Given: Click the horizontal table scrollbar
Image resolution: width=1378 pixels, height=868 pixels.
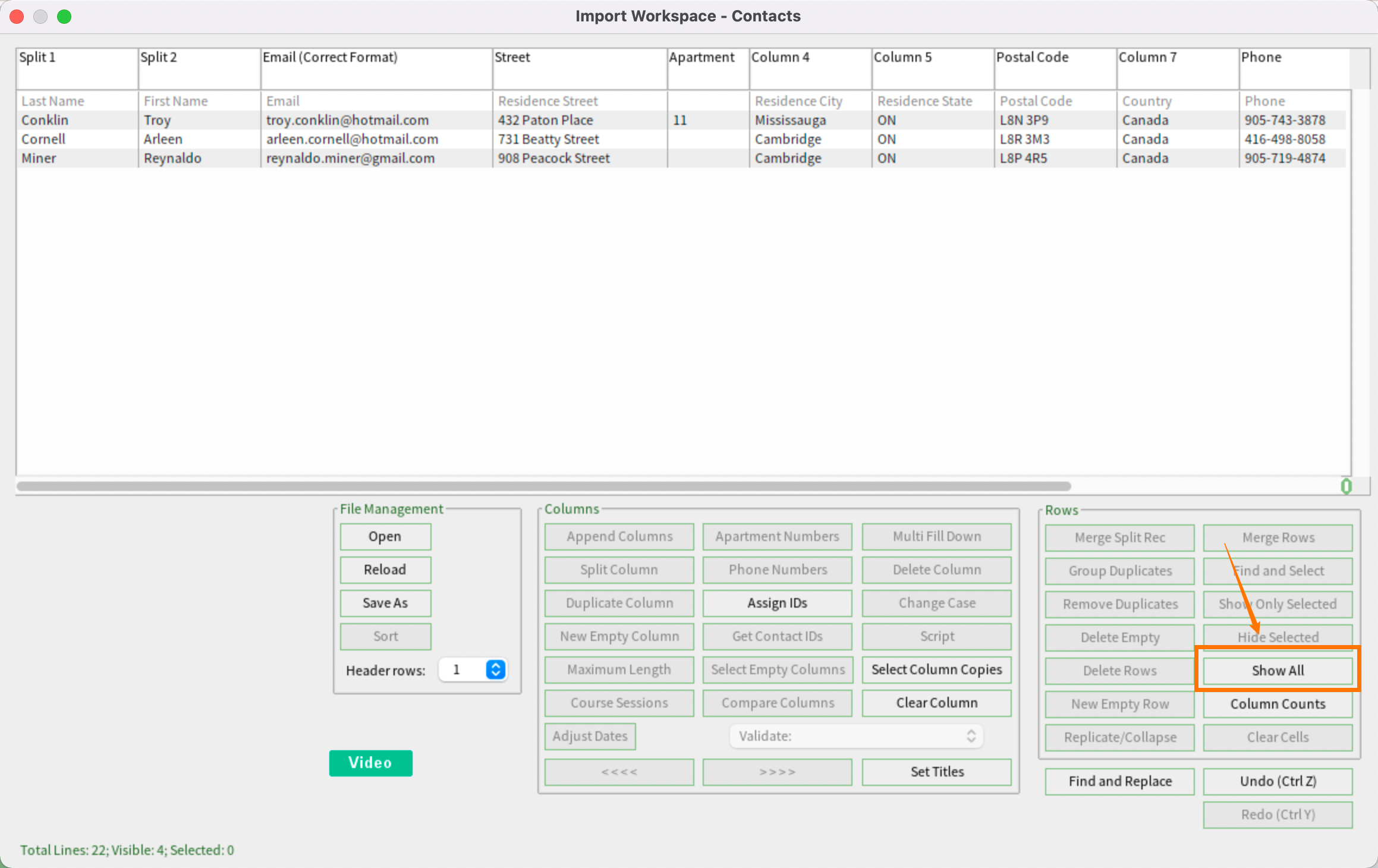Looking at the screenshot, I should coord(543,486).
